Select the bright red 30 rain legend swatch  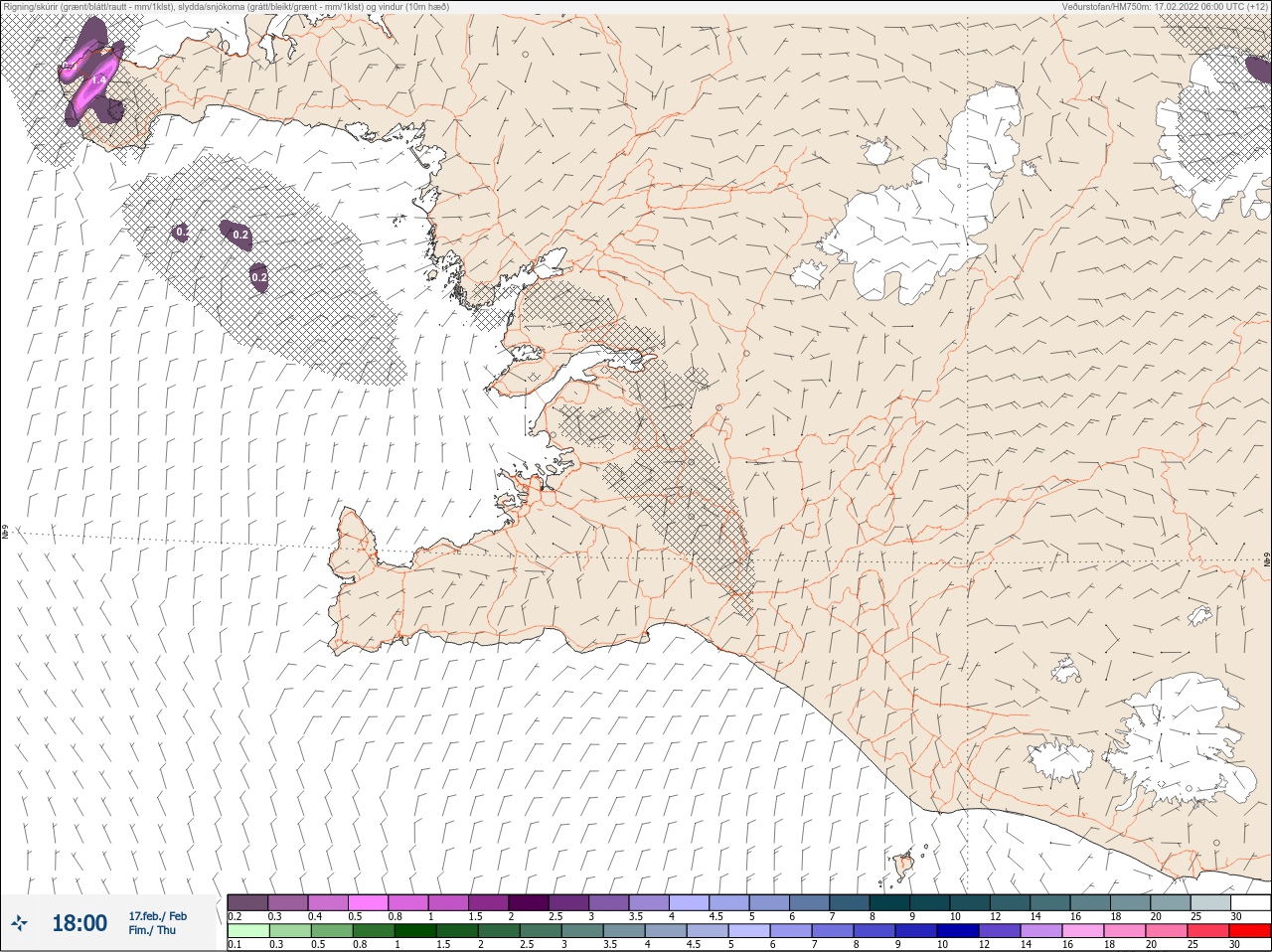tap(1250, 931)
